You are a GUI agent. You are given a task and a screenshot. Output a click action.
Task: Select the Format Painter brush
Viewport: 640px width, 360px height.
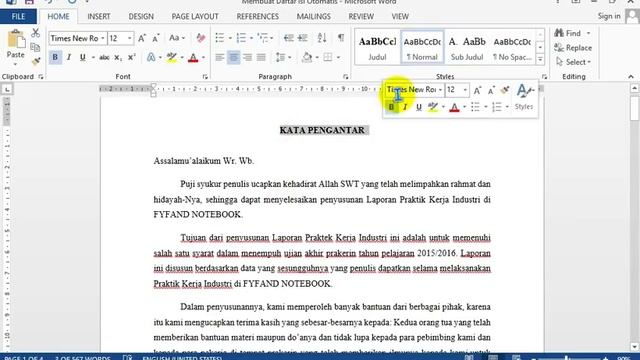[36, 61]
